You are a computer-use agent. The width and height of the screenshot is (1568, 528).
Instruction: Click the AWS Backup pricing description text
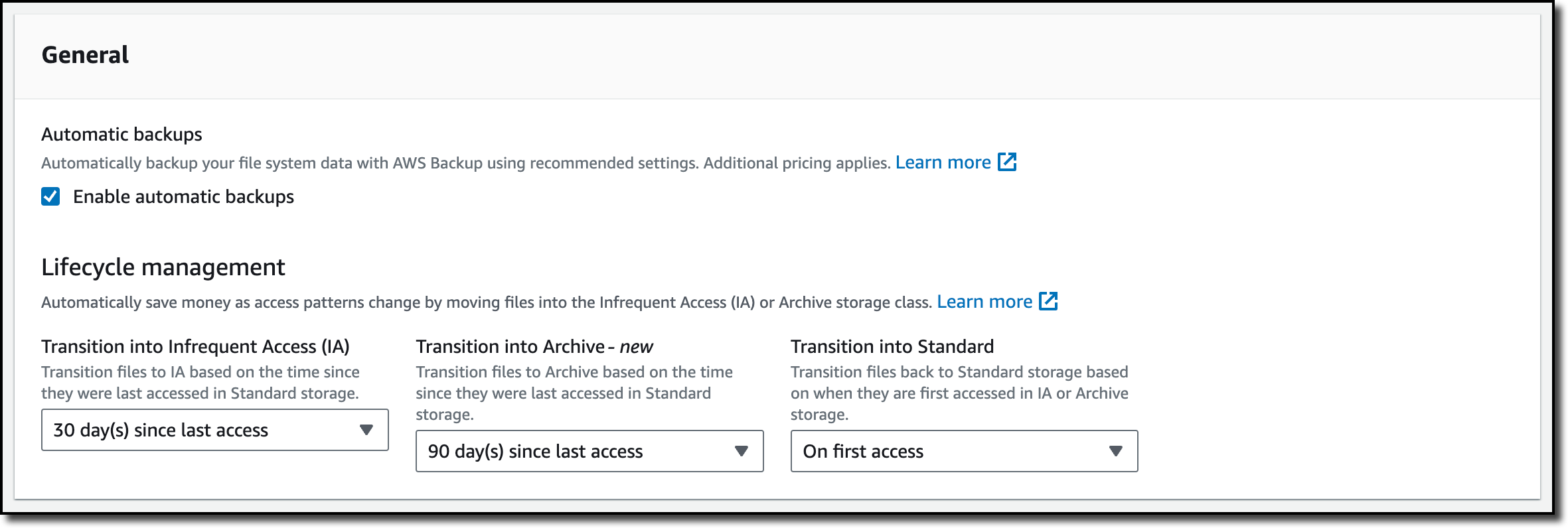pos(465,163)
